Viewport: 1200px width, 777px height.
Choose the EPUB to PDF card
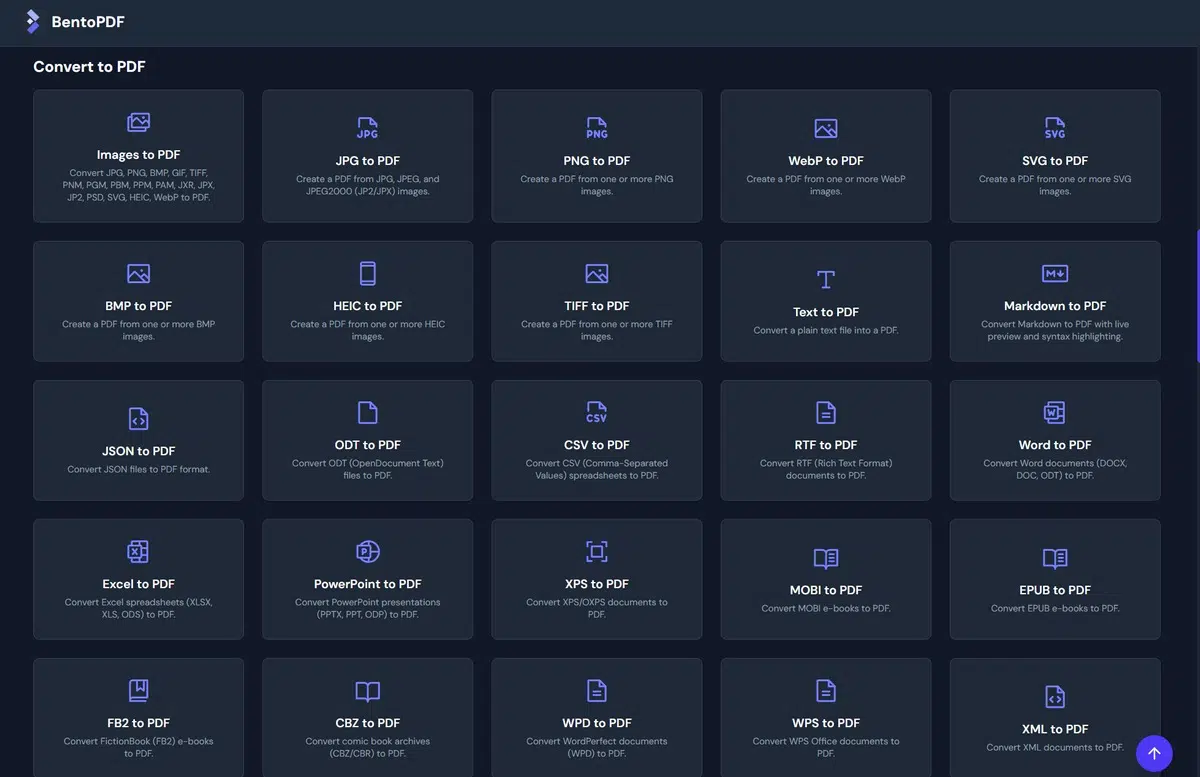click(x=1055, y=579)
